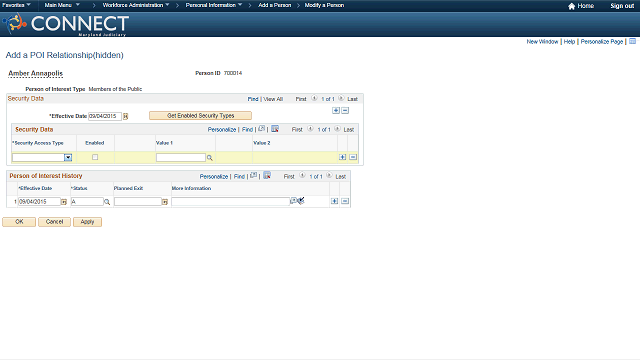The image size is (640, 360).
Task: Look up Status with magnifier icon
Action: coord(107,202)
